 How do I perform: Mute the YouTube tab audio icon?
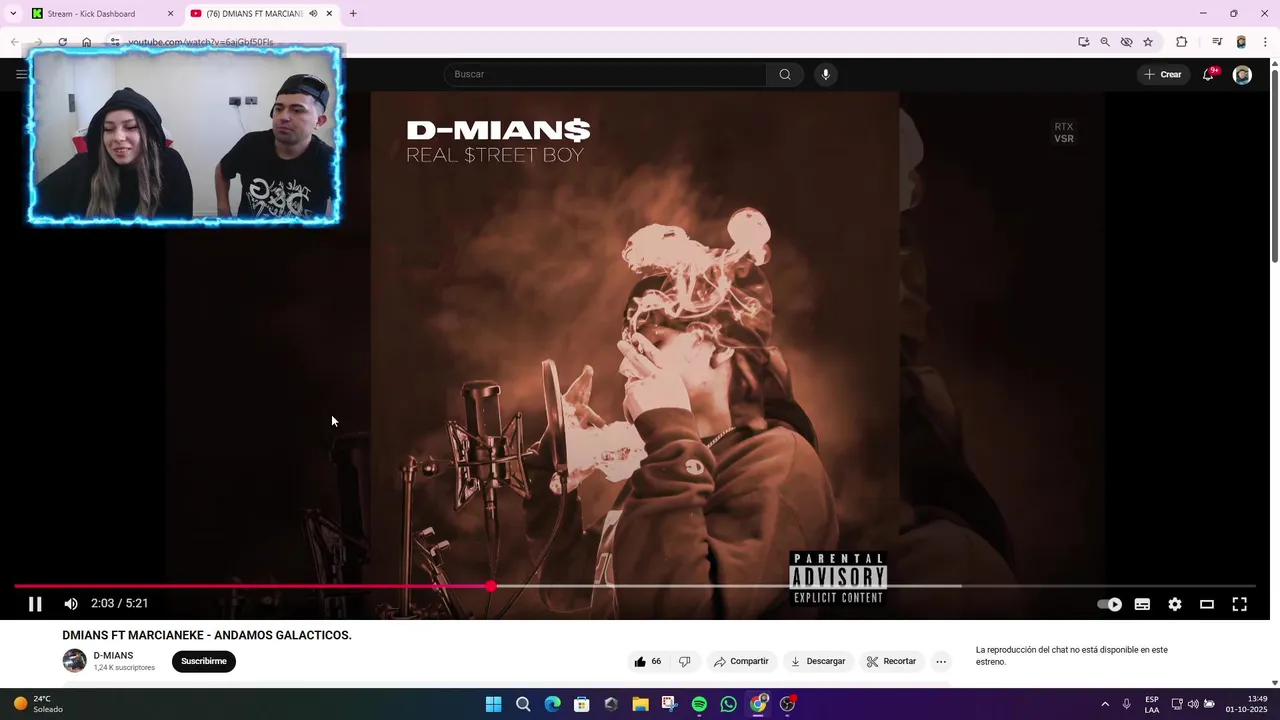point(313,14)
